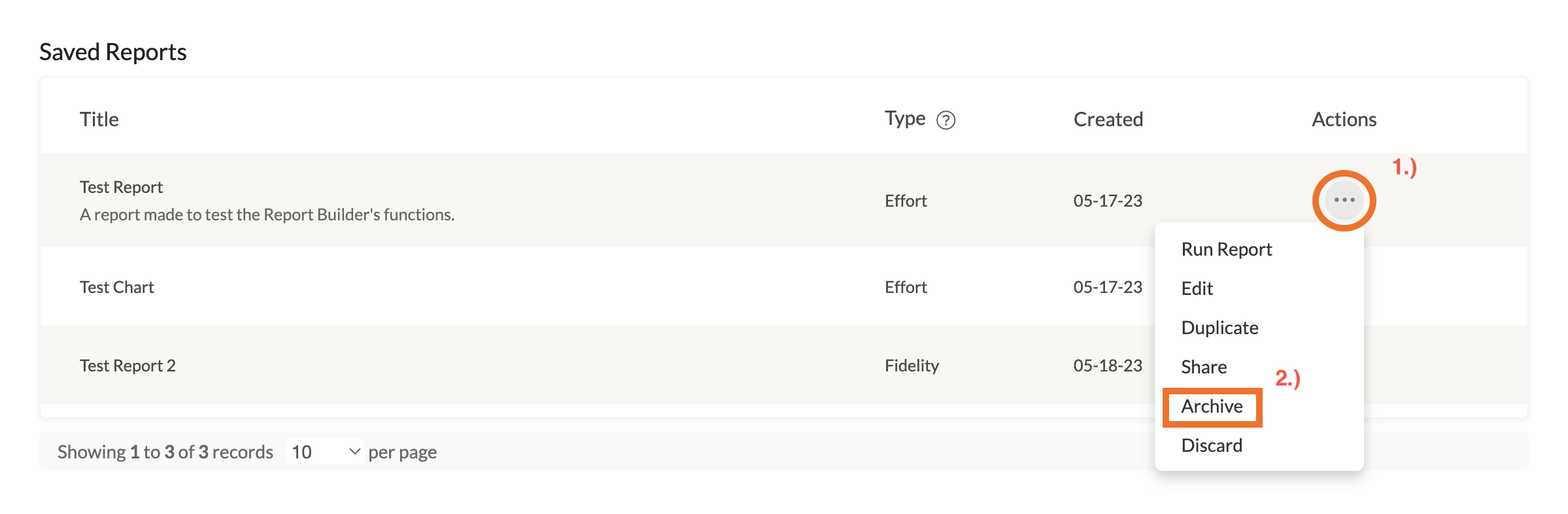The height and width of the screenshot is (514, 1568).
Task: Open the Test Chart report row
Action: 117,287
